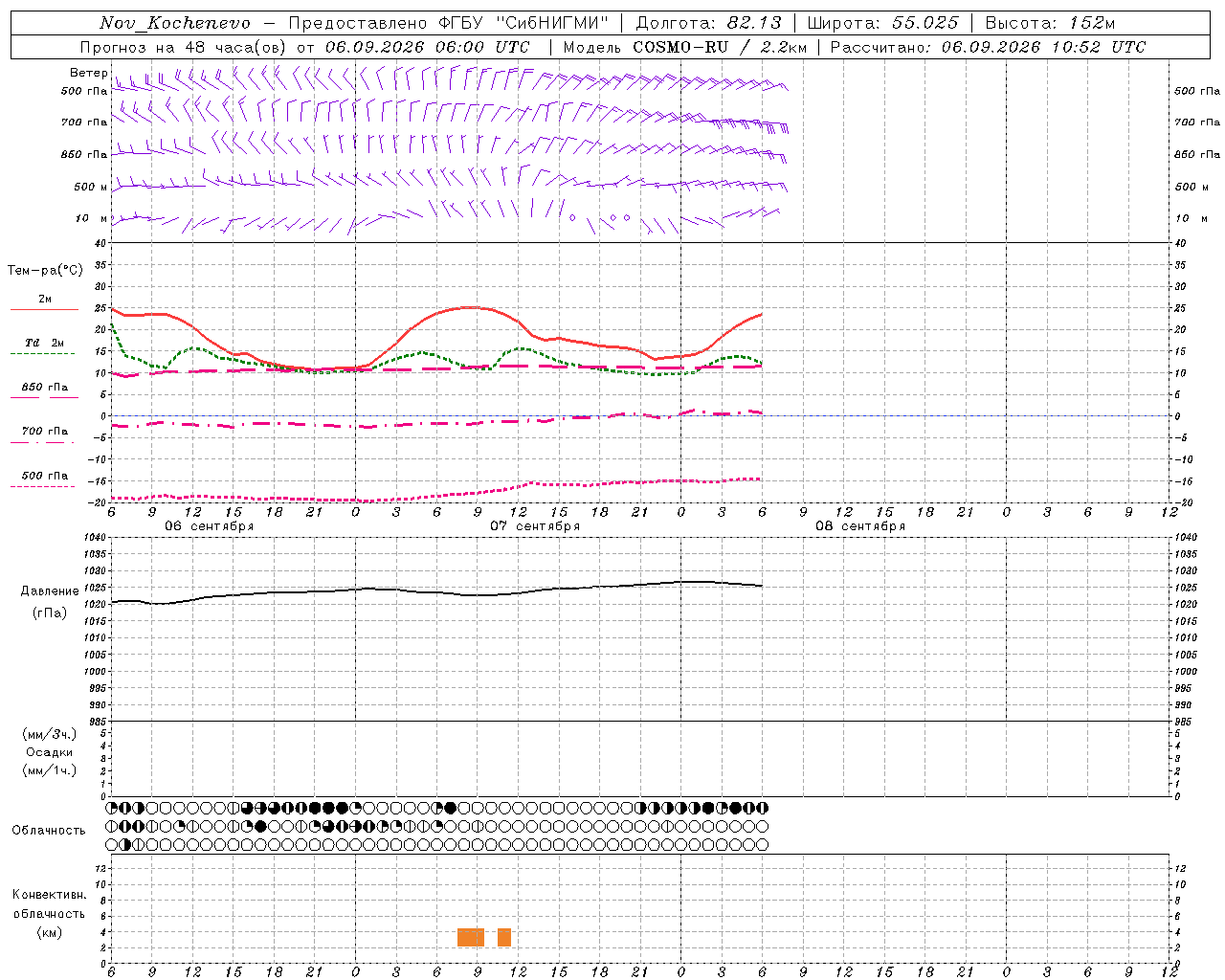Click the Тем-ра(°C) temperature axis label
1225x980 pixels.
[45, 271]
